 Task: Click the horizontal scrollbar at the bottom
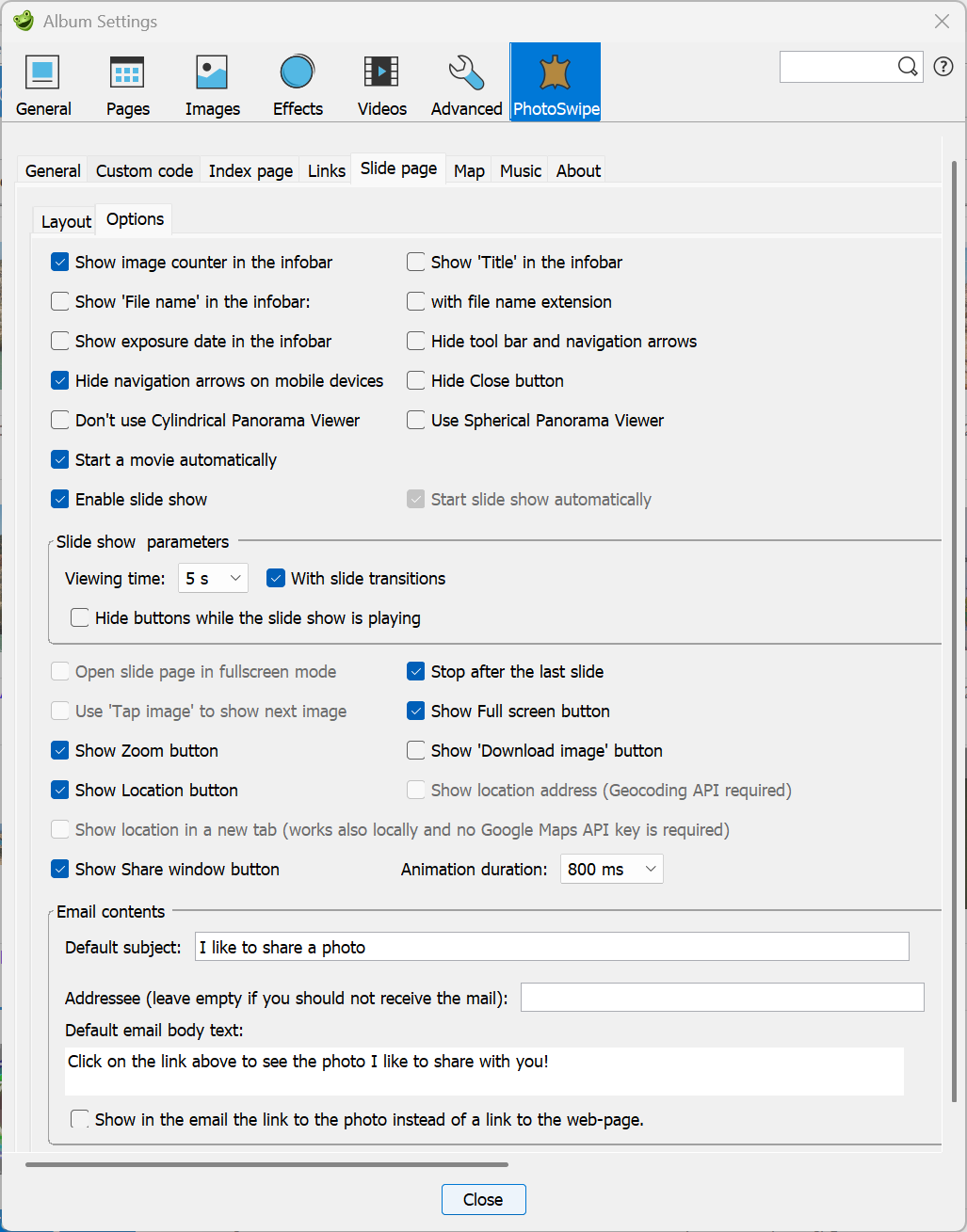[266, 1164]
